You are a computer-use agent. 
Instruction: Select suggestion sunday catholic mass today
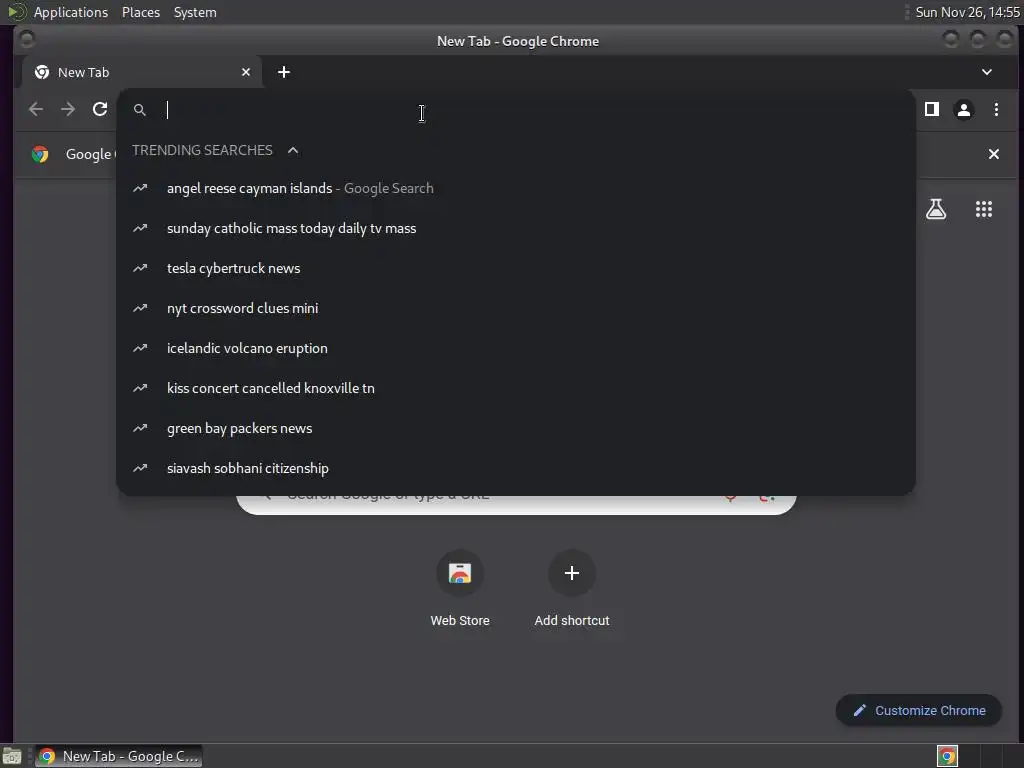(516, 228)
